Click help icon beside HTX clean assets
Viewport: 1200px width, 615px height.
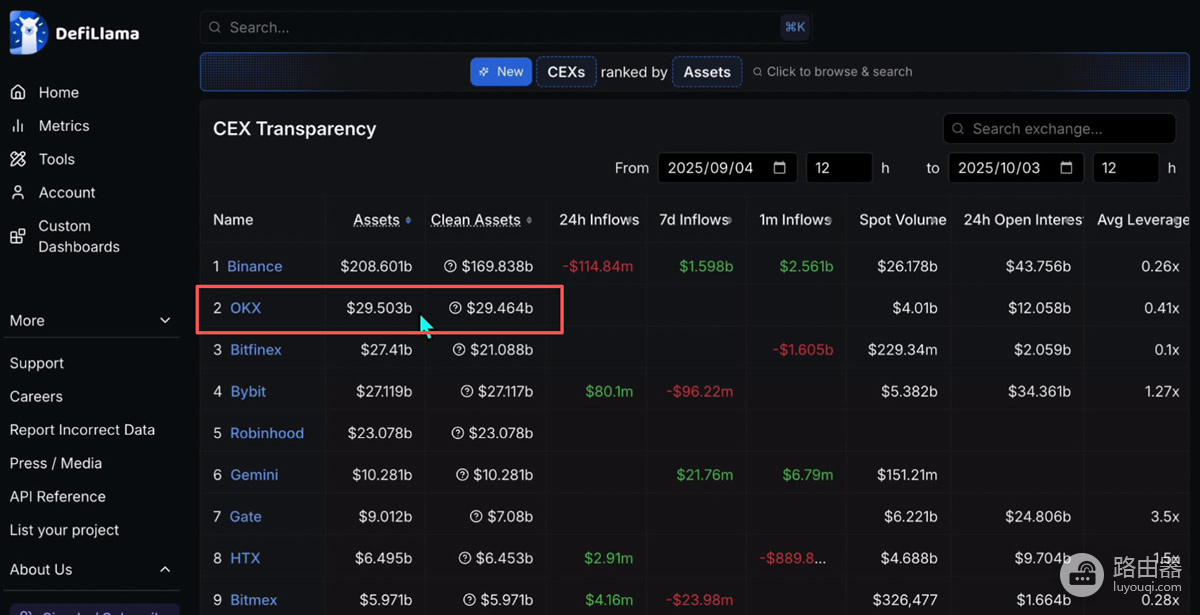(465, 558)
